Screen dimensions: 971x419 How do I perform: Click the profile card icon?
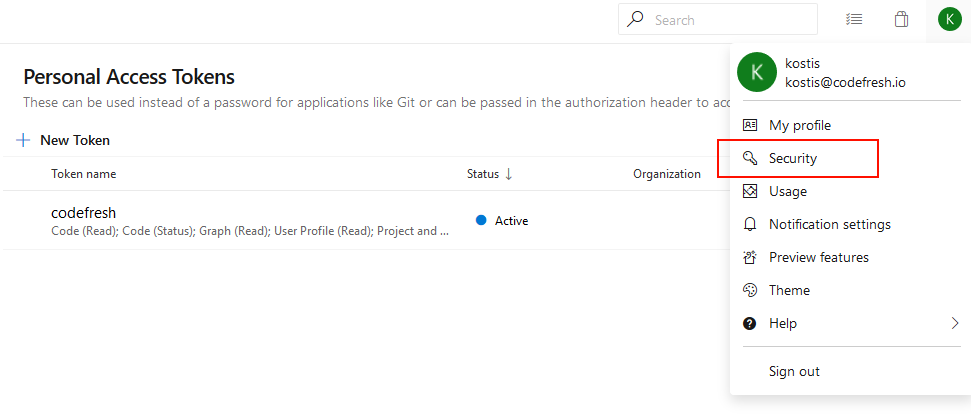(750, 125)
